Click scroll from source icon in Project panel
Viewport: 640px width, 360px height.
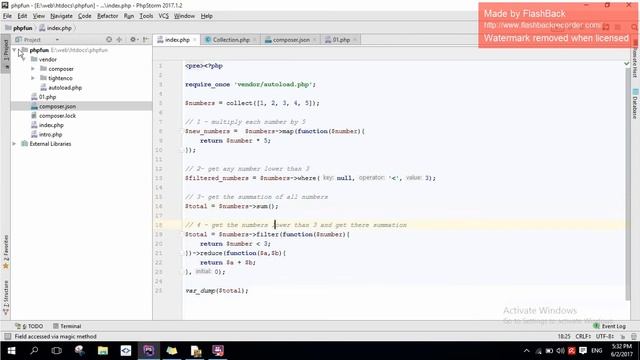click(109, 40)
